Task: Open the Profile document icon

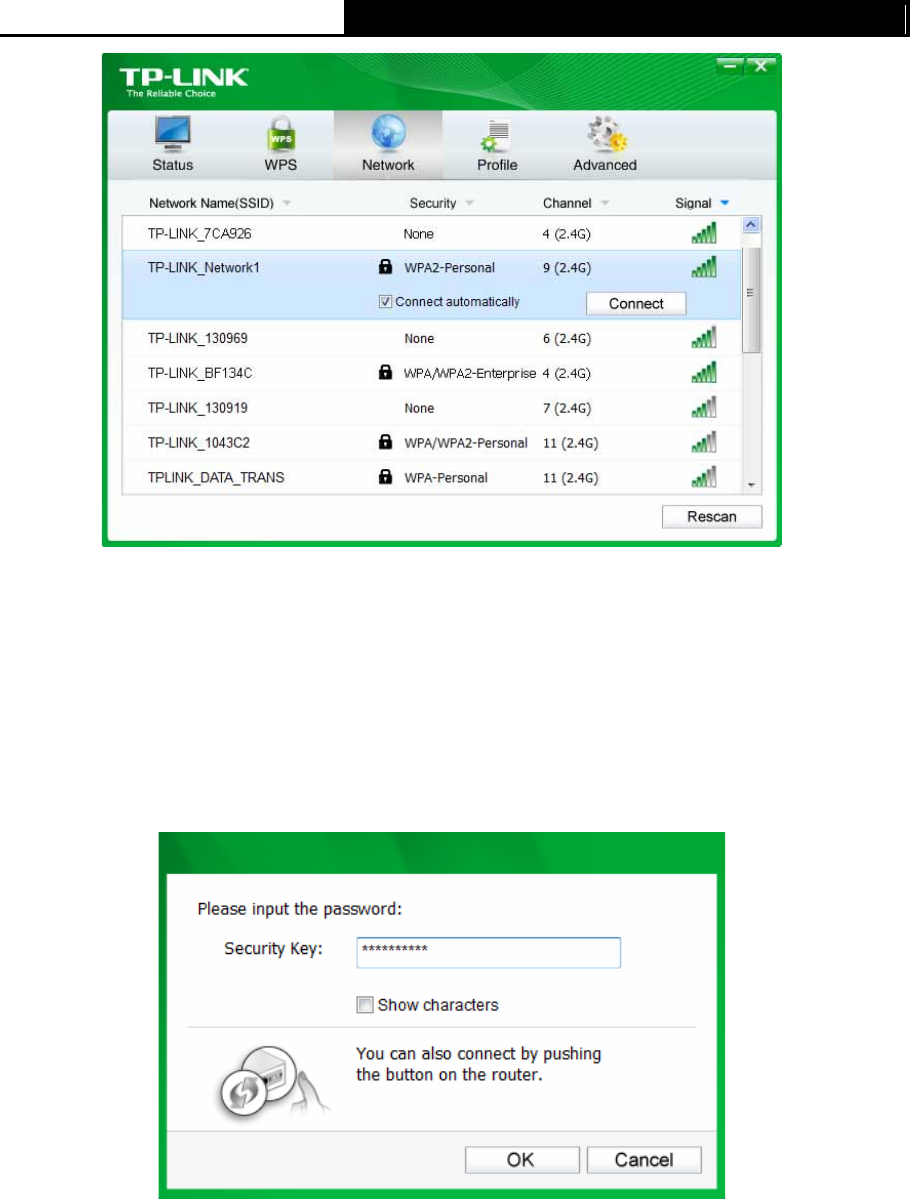Action: pyautogui.click(x=496, y=135)
